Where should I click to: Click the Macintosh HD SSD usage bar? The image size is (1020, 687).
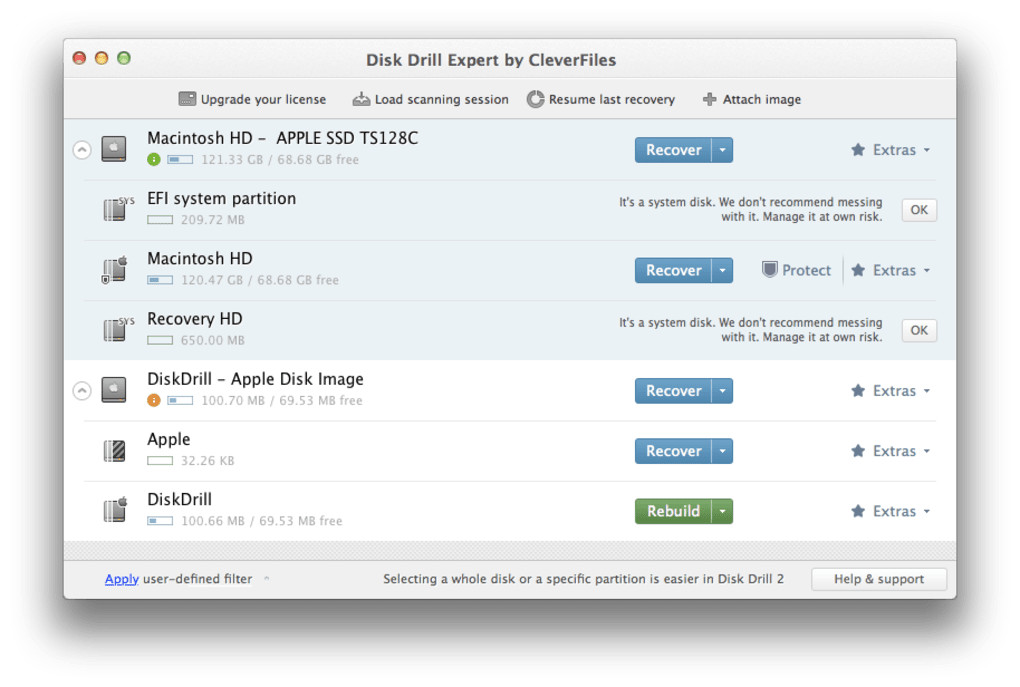[180, 159]
